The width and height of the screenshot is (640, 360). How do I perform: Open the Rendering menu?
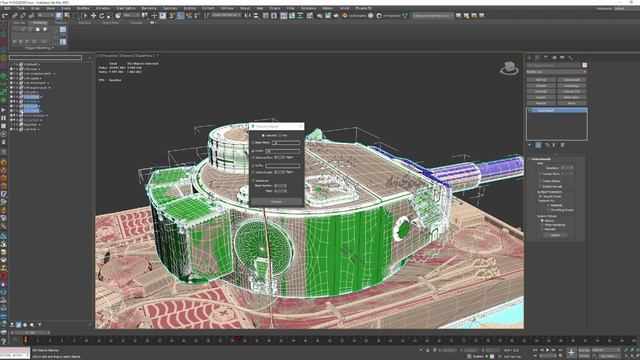pyautogui.click(x=149, y=8)
